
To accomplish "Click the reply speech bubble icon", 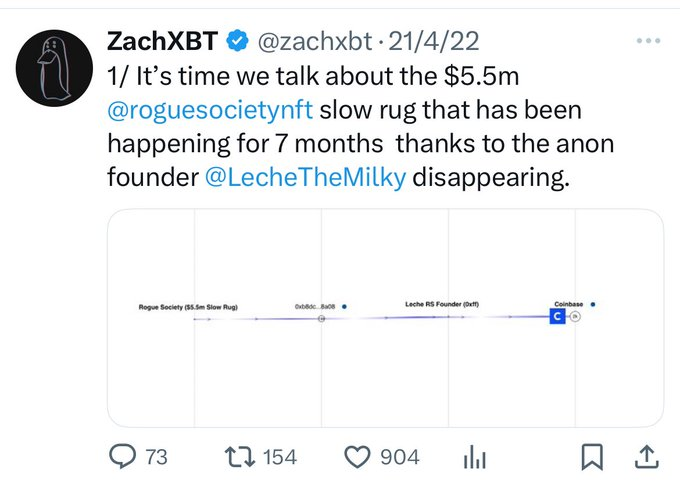I will point(123,457).
